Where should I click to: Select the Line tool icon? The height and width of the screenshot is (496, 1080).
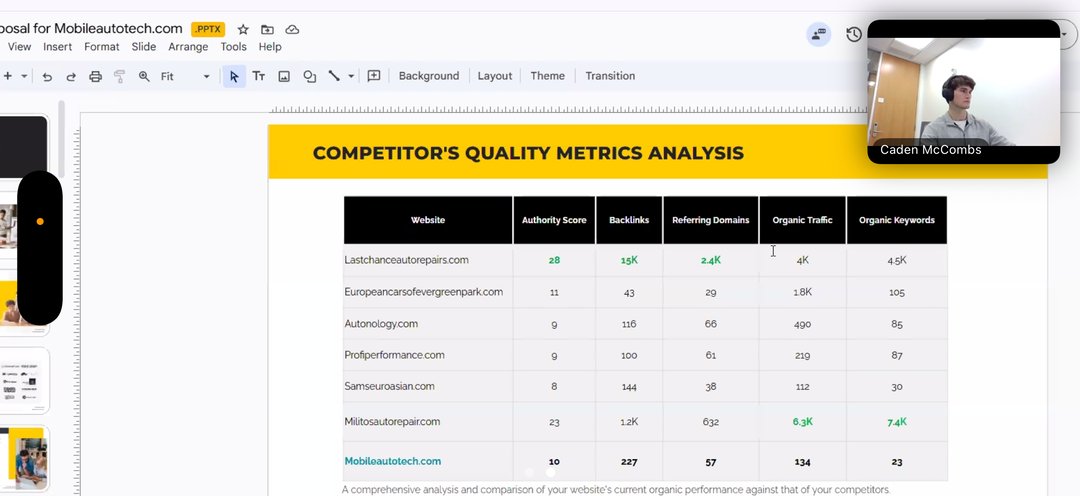tap(334, 76)
